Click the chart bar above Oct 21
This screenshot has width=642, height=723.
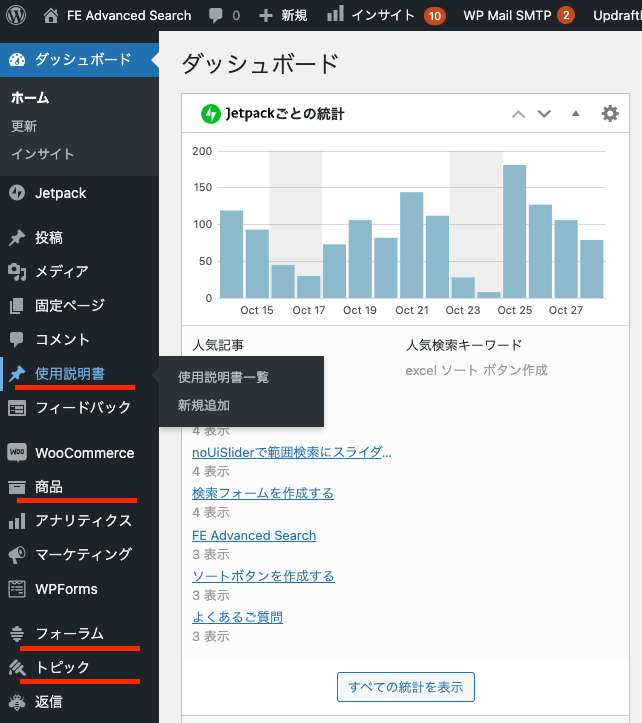pos(412,245)
